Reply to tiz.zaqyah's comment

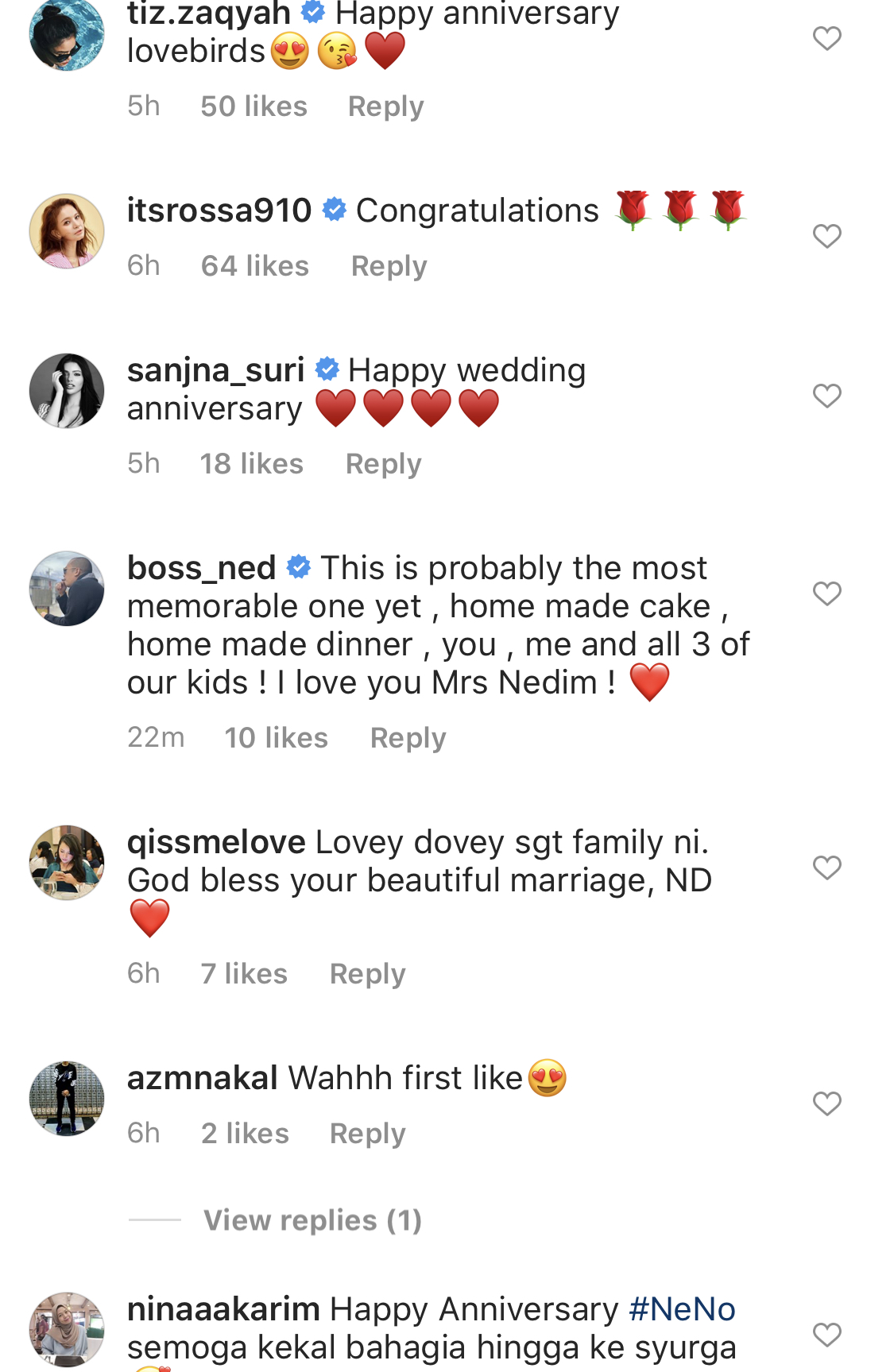pos(385,106)
